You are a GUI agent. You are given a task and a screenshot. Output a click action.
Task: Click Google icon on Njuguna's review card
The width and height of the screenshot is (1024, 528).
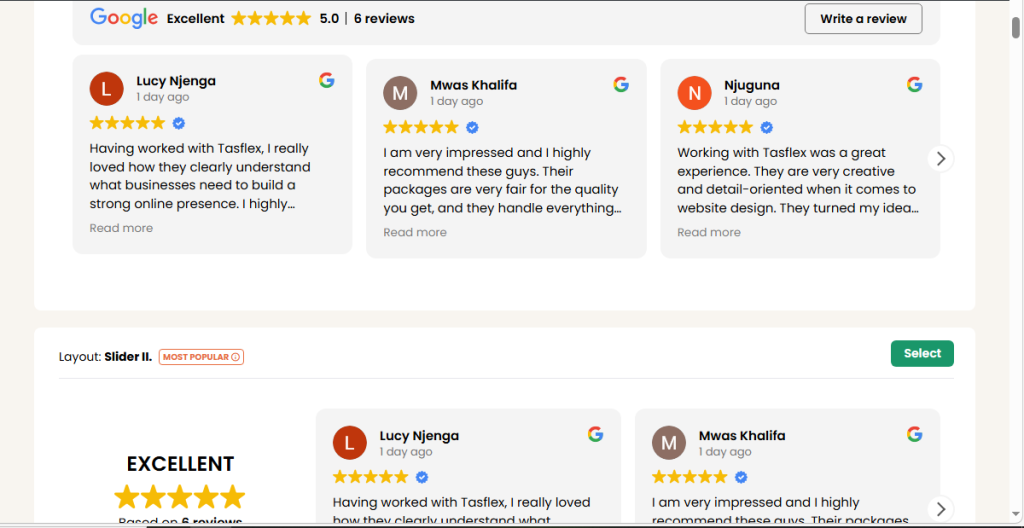click(x=914, y=84)
